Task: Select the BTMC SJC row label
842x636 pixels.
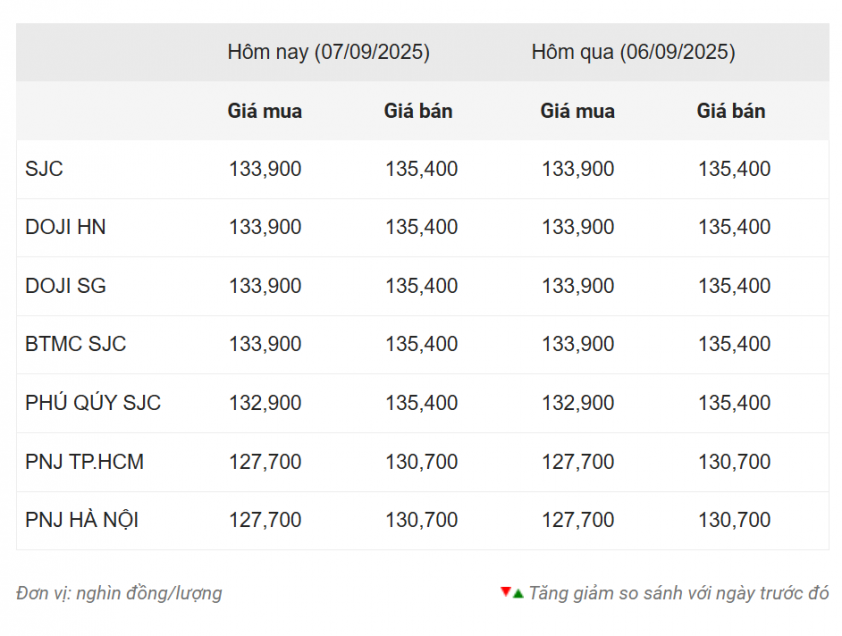Action: point(76,344)
